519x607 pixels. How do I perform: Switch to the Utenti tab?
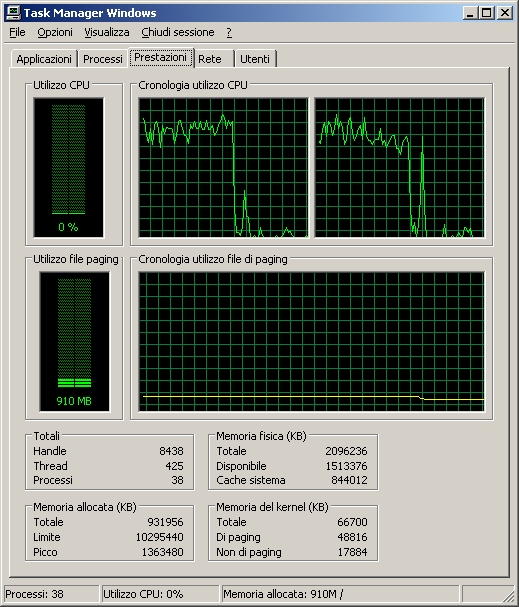tap(255, 59)
